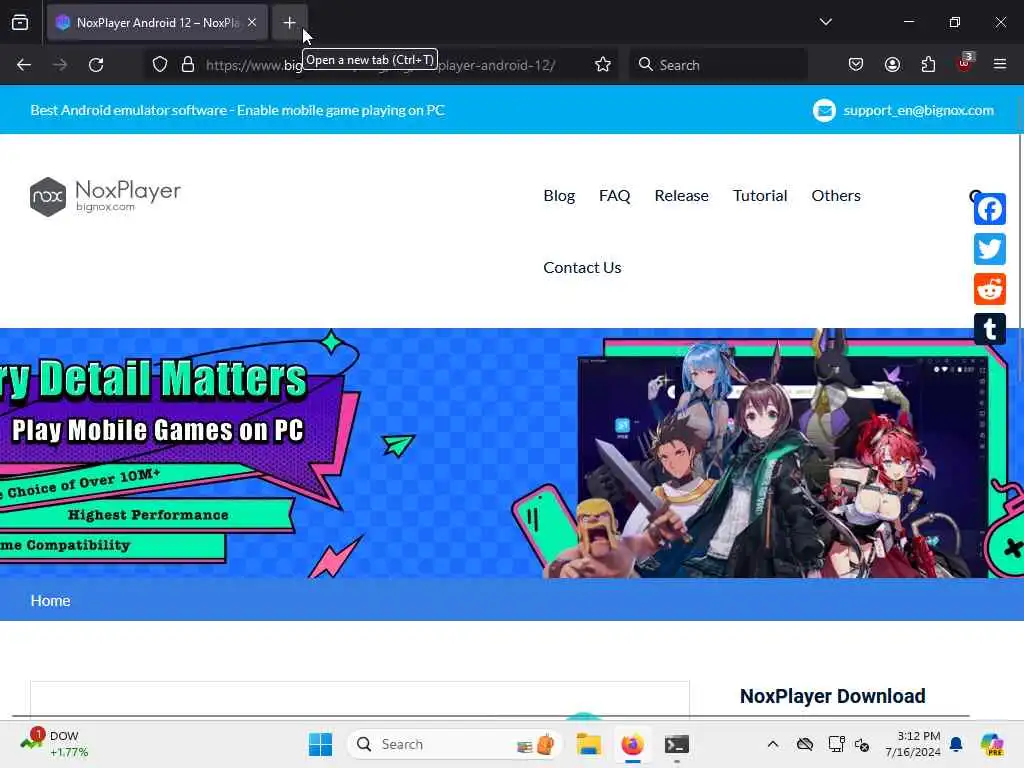This screenshot has height=768, width=1024.
Task: Open File Explorer from taskbar
Action: (588, 744)
